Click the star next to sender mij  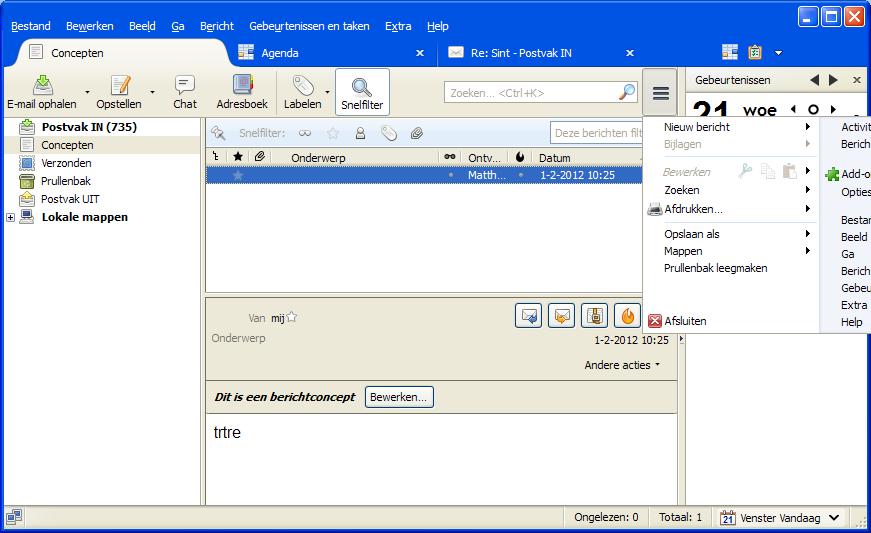(292, 318)
